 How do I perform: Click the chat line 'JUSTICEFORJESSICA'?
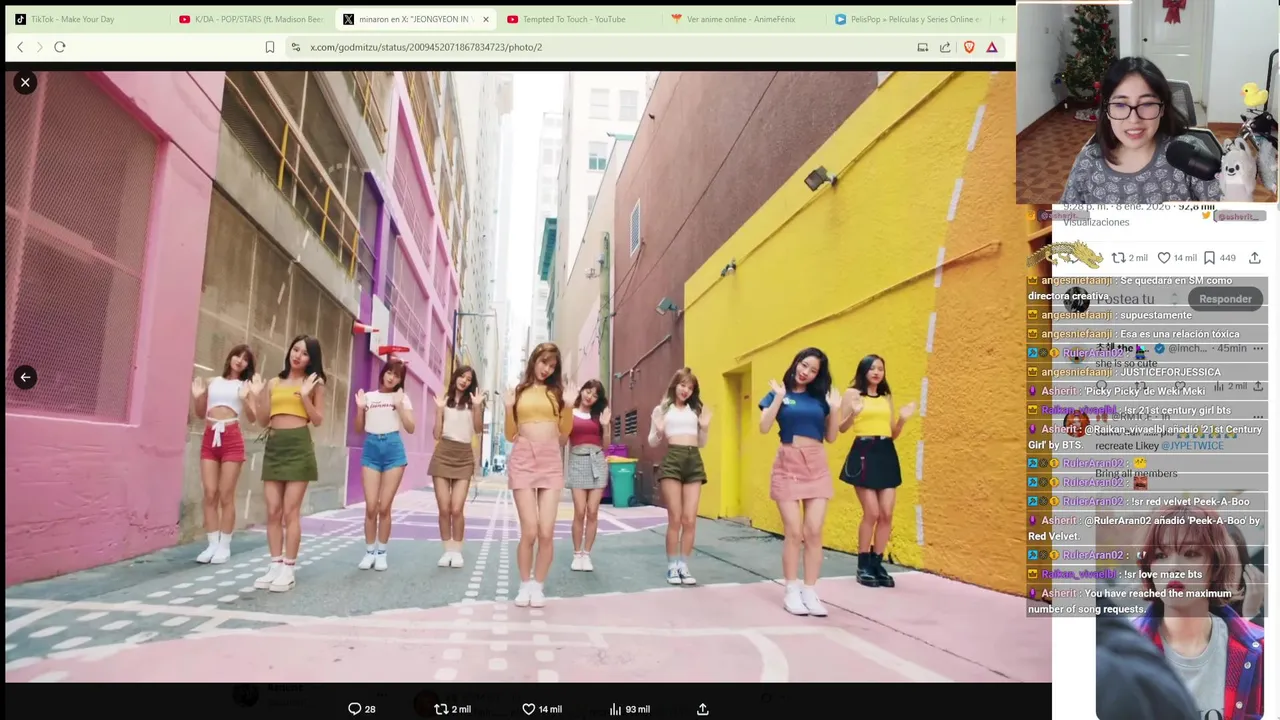coord(1170,372)
